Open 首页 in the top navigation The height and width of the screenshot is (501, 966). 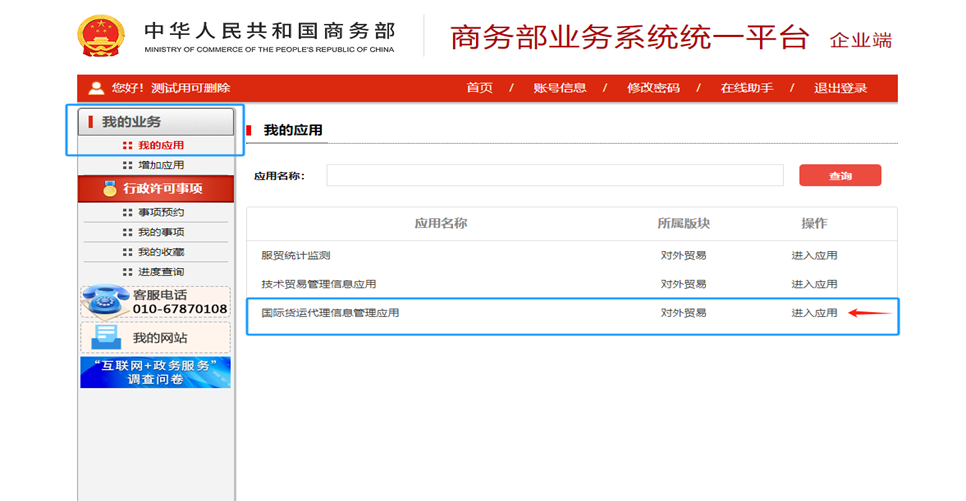(479, 88)
